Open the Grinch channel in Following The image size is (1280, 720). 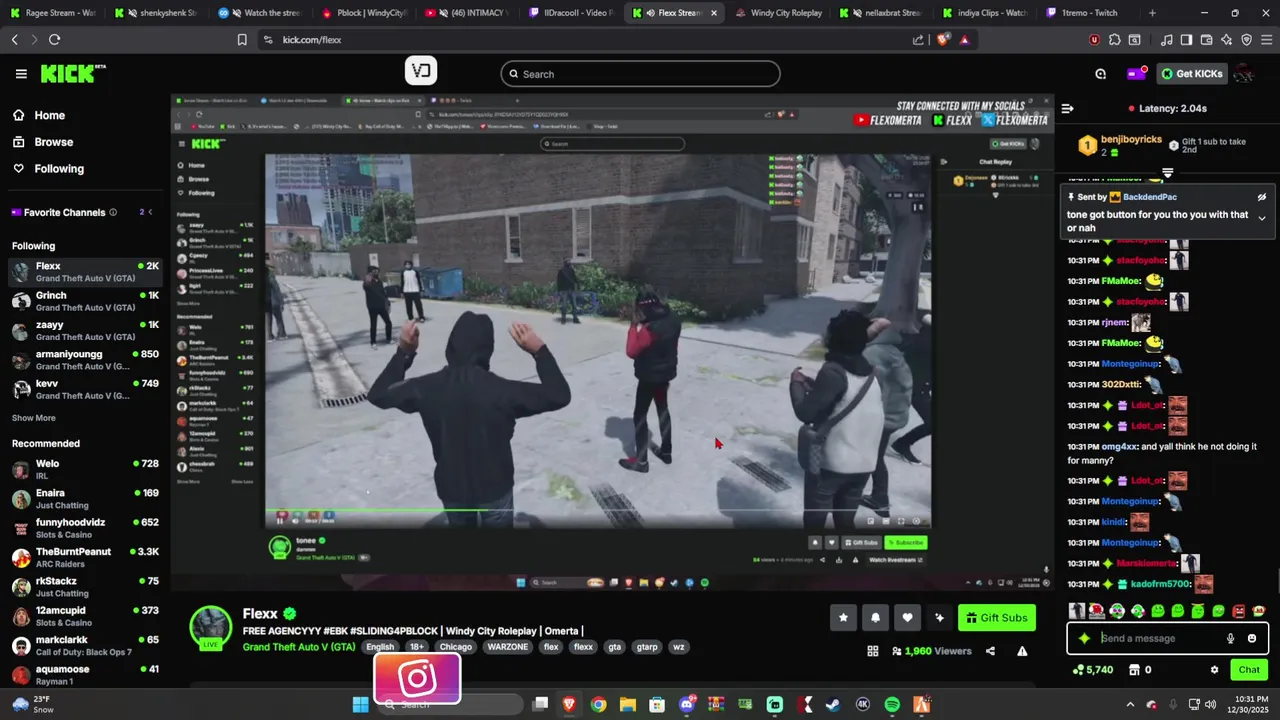click(x=85, y=301)
